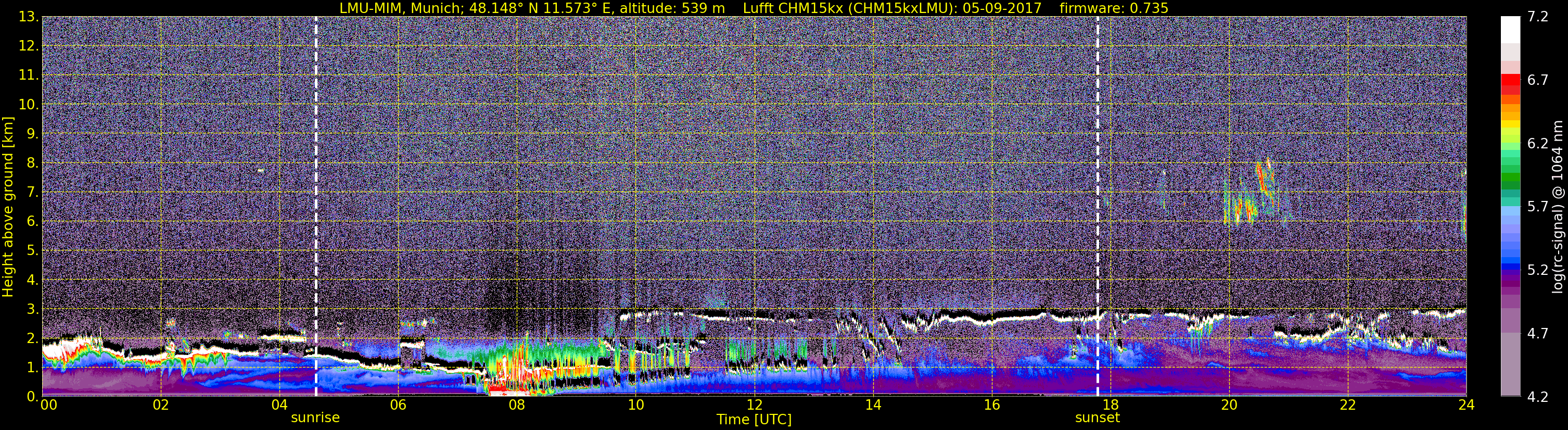Click the time axis tick label 02
The image size is (1568, 430).
(161, 405)
